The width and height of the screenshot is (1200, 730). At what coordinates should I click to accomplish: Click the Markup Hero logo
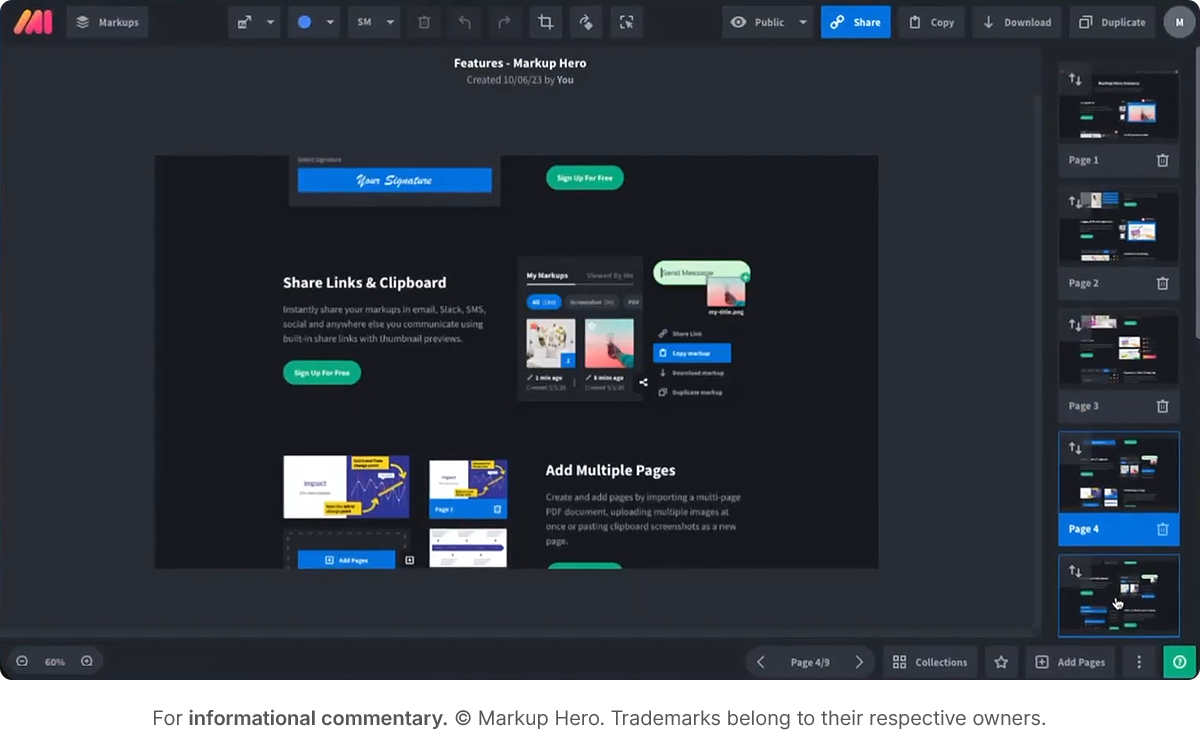(x=33, y=22)
